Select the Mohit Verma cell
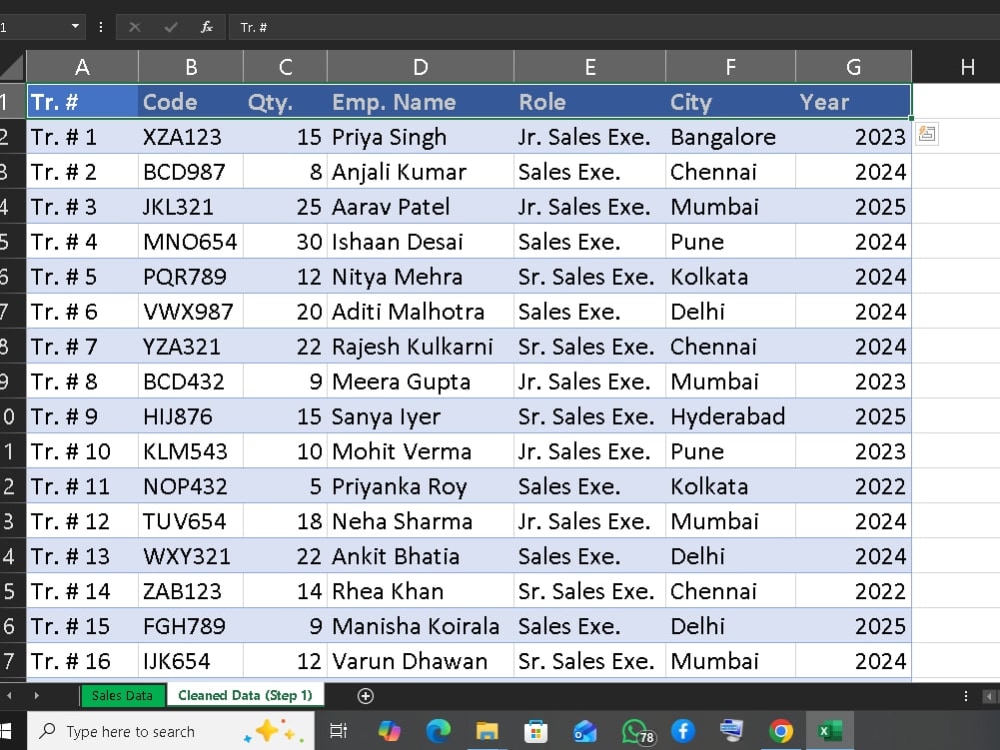This screenshot has width=1000, height=750. point(420,452)
